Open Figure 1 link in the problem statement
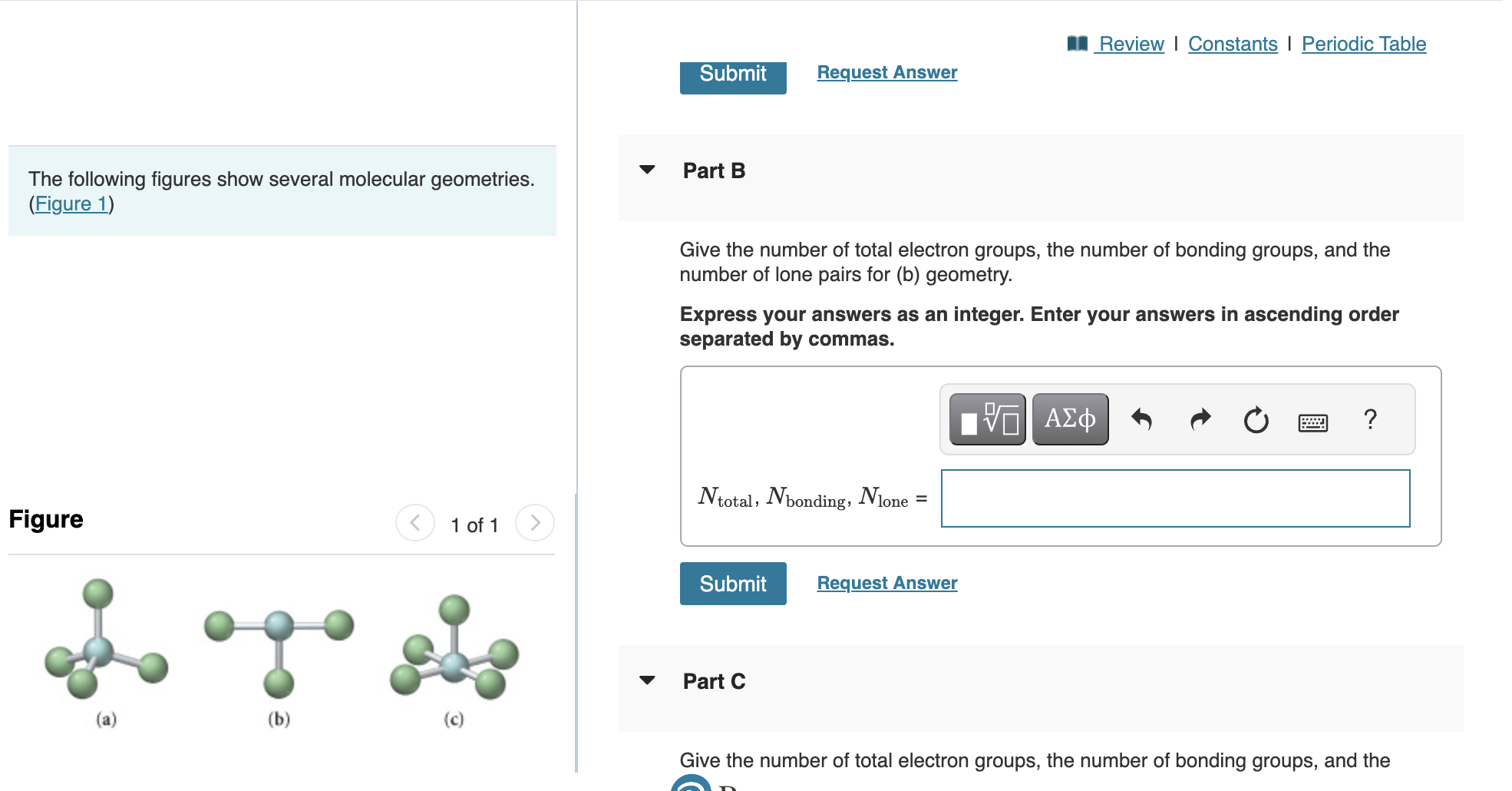Image resolution: width=1512 pixels, height=791 pixels. [71, 204]
